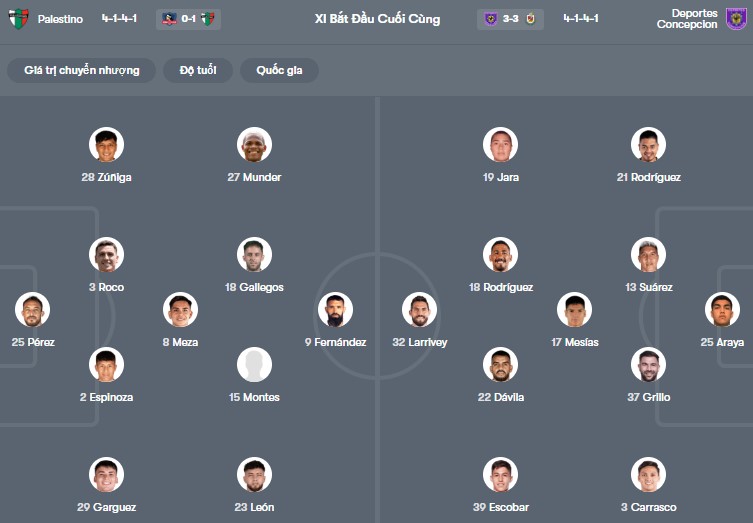Viewport: 753px width, 523px height.
Task: Click the 8 Meza player name
Action: coord(180,342)
